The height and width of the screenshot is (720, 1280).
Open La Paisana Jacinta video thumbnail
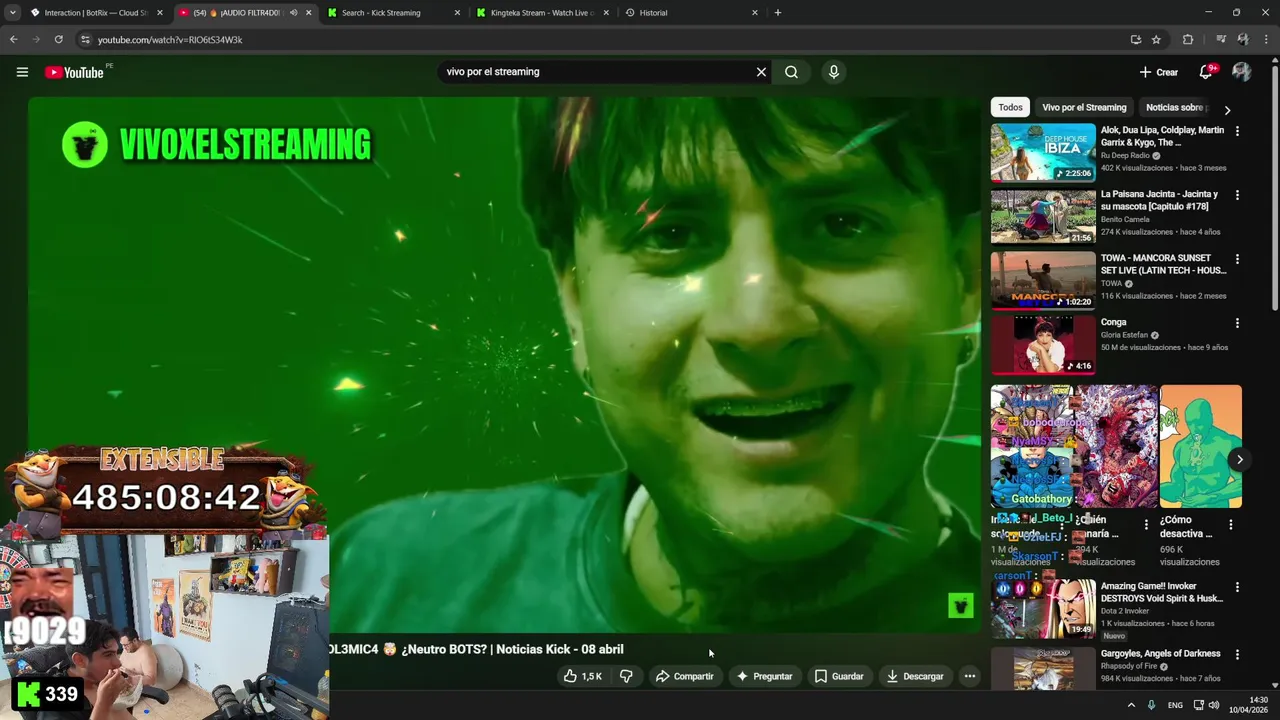coord(1043,216)
